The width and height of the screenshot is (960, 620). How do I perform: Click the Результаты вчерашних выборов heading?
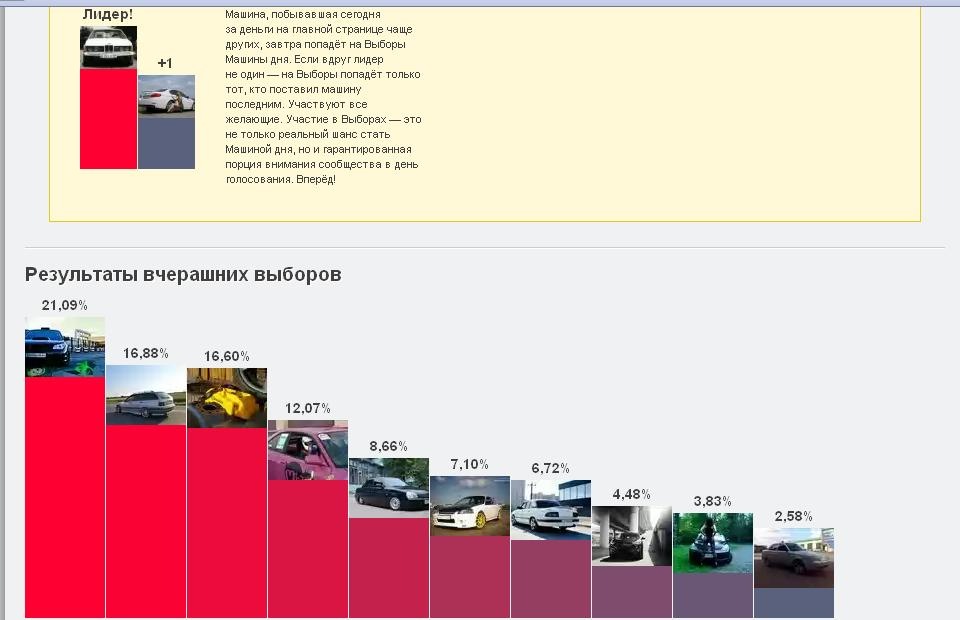pyautogui.click(x=183, y=275)
